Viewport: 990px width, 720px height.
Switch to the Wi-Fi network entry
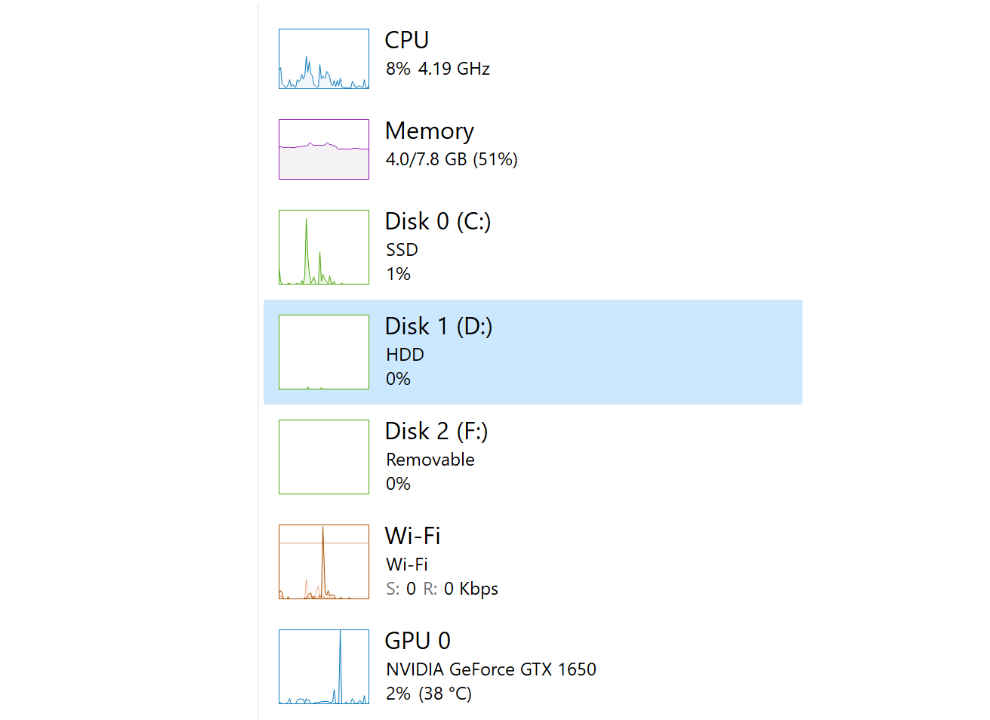[533, 561]
